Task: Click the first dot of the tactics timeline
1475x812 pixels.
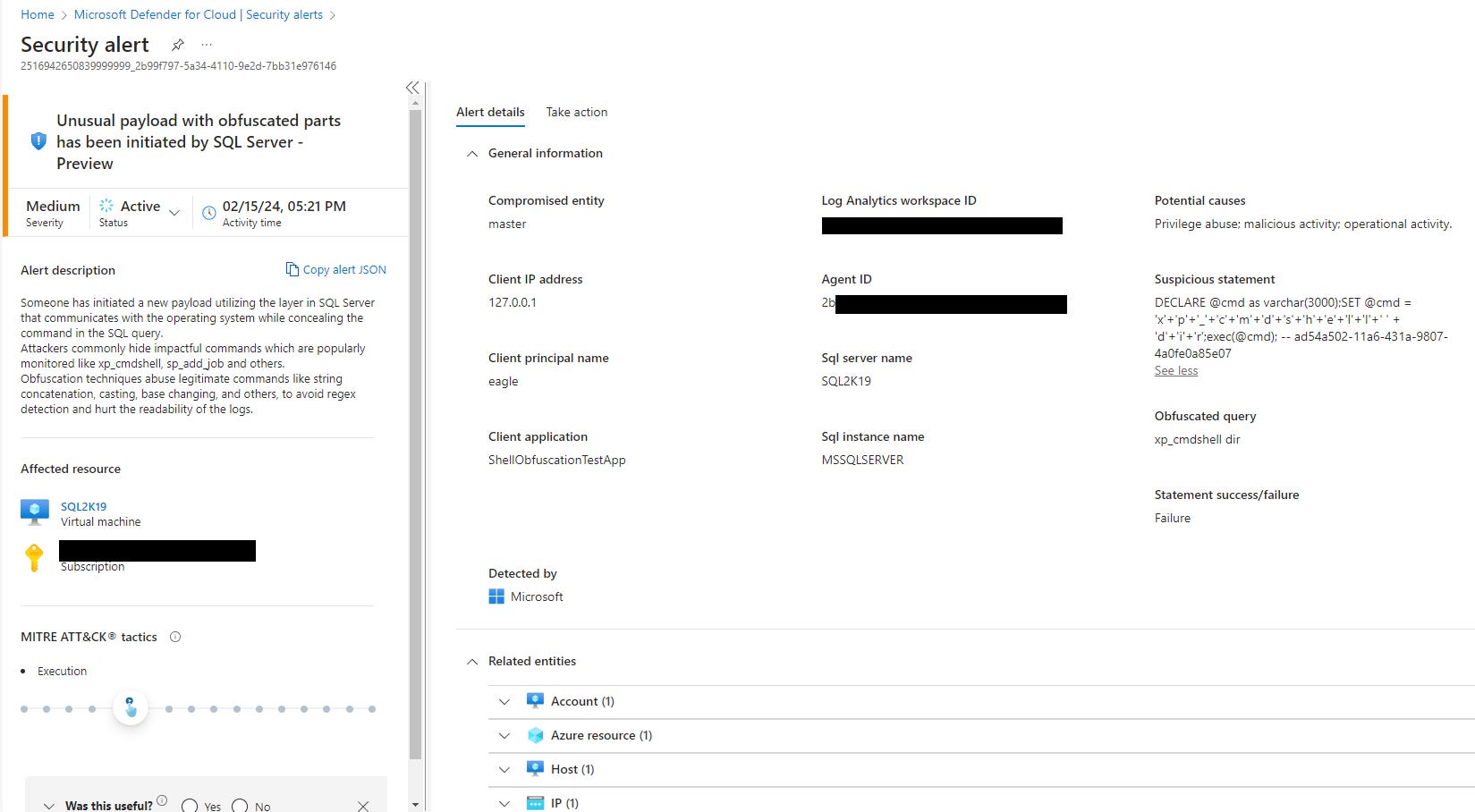Action: [24, 709]
